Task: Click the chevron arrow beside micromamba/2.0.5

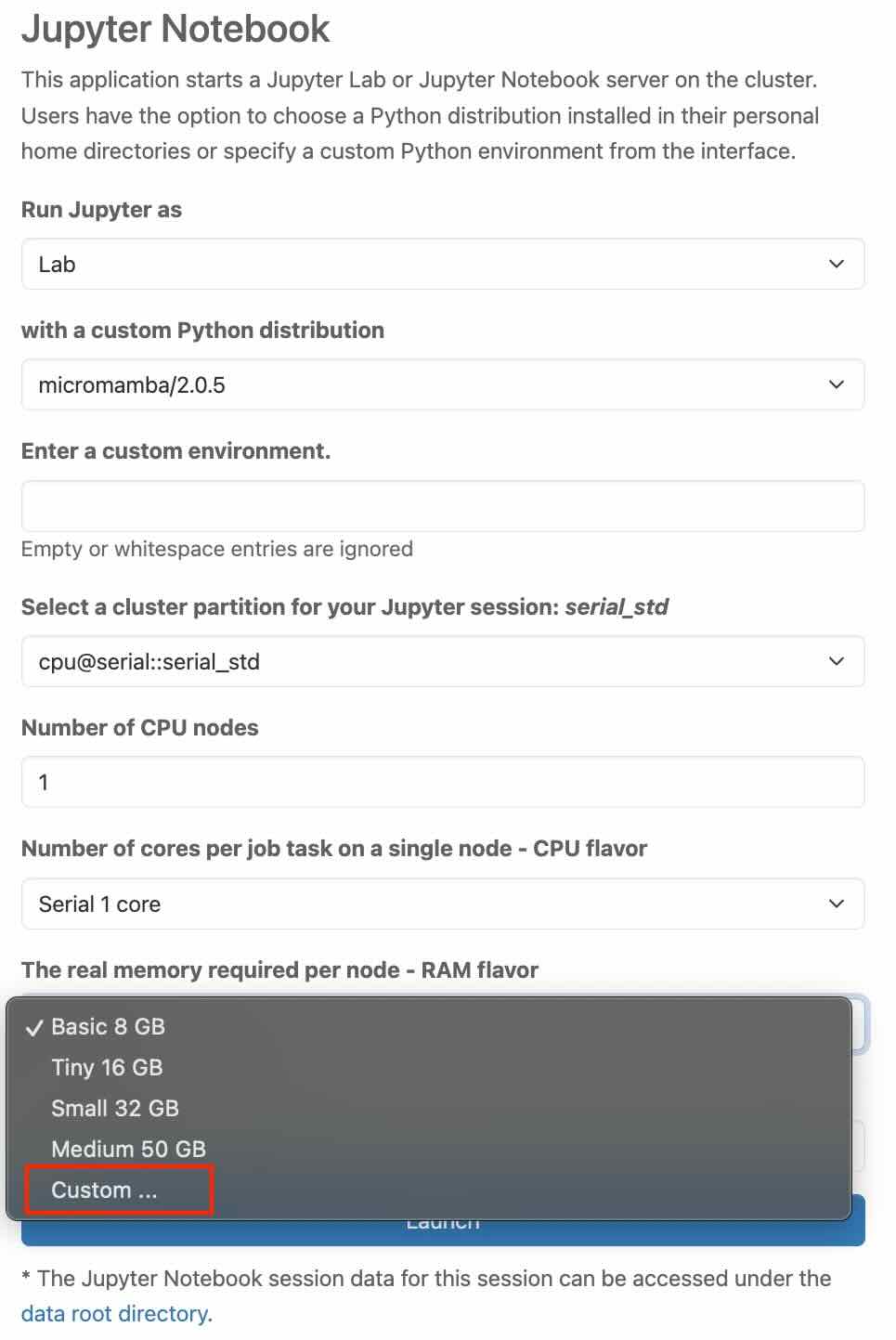Action: (x=836, y=384)
